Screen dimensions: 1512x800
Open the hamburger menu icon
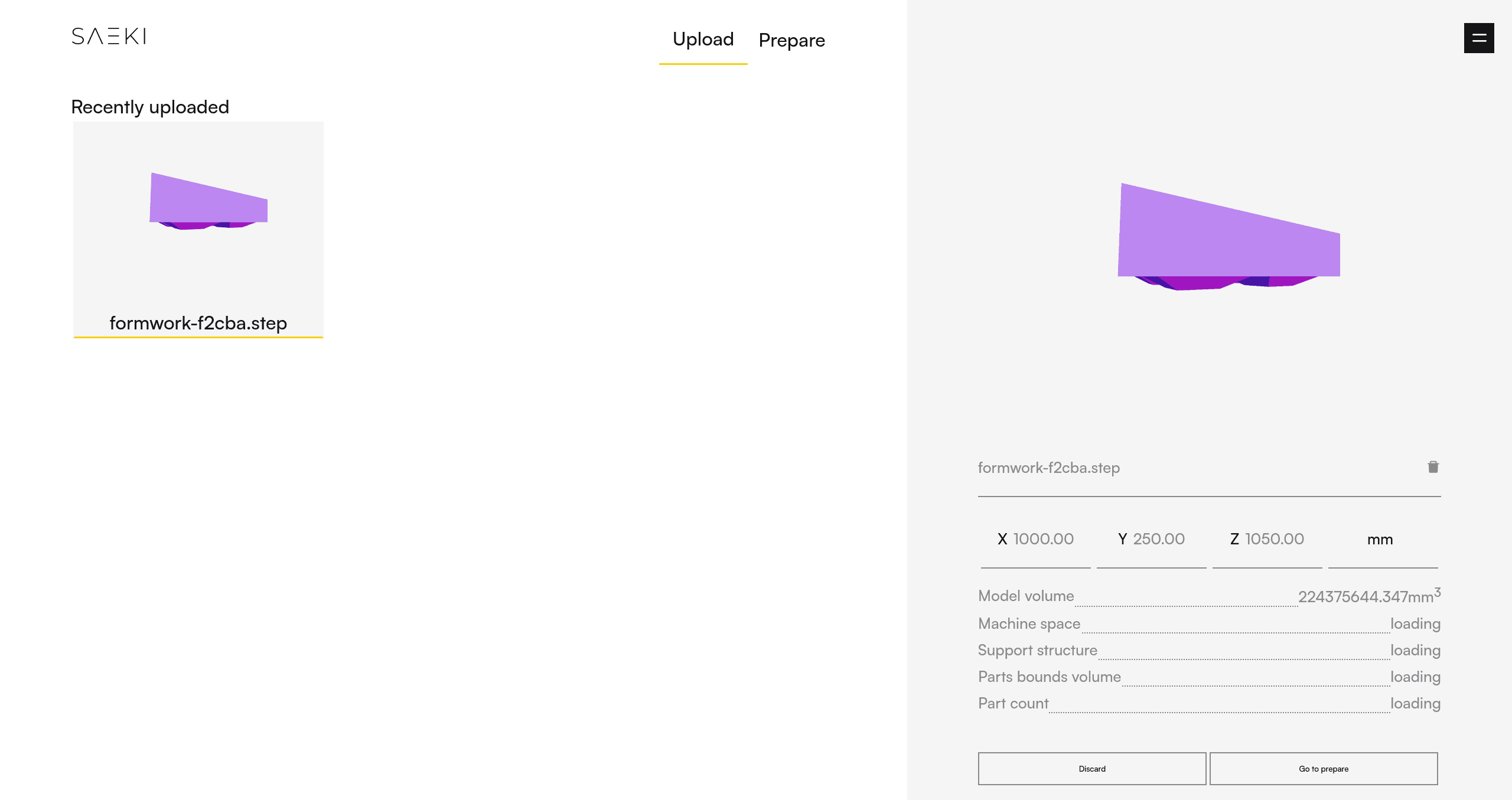(x=1478, y=38)
